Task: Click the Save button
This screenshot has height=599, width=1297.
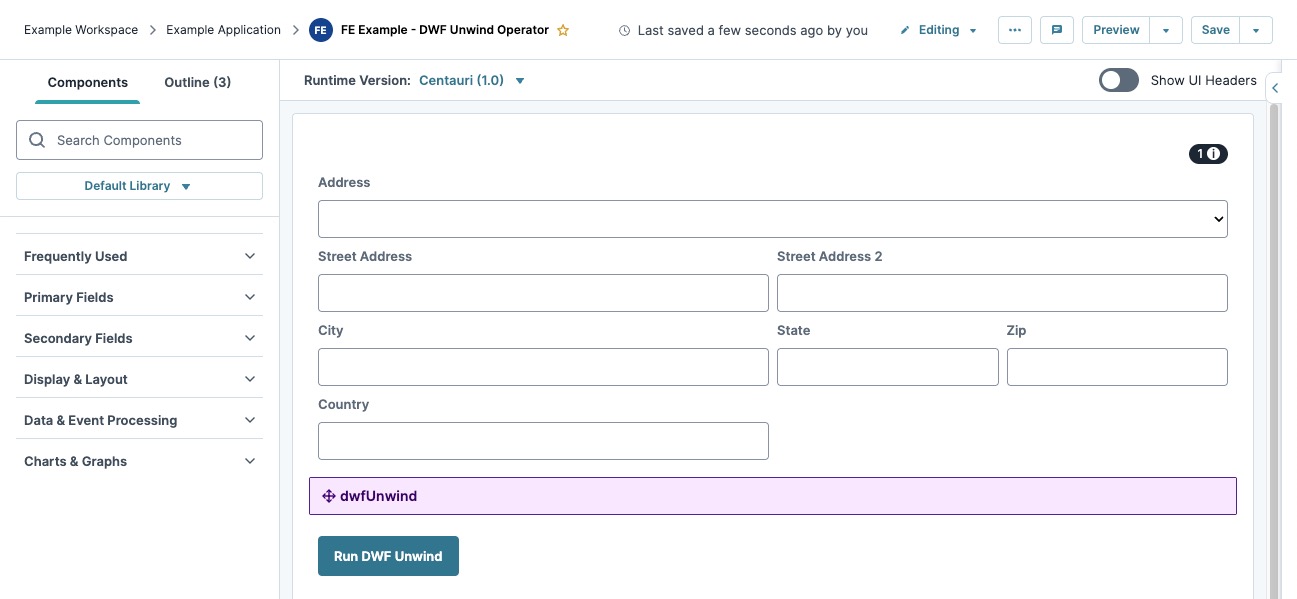Action: click(1216, 30)
